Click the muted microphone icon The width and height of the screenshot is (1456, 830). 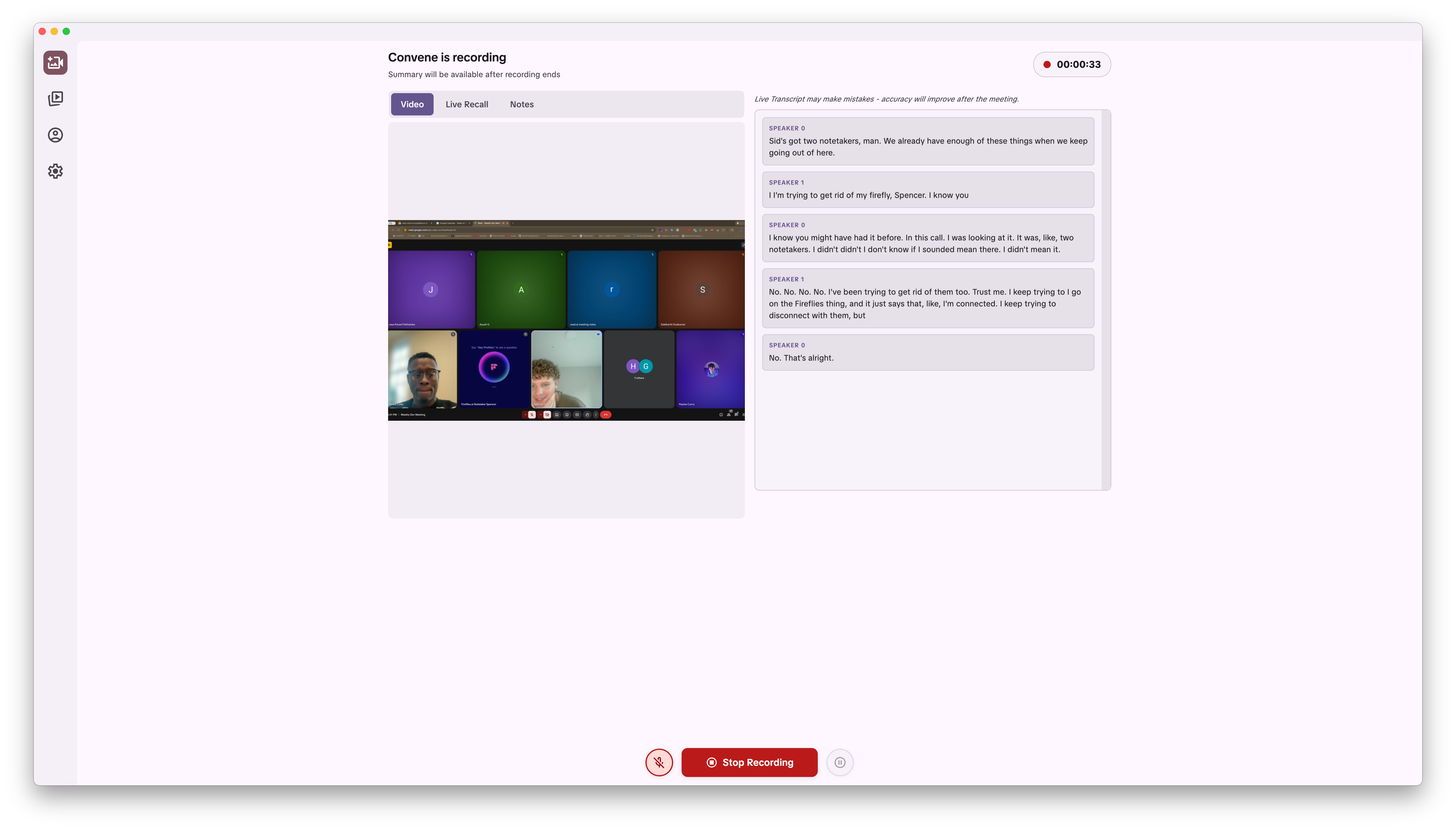click(659, 762)
